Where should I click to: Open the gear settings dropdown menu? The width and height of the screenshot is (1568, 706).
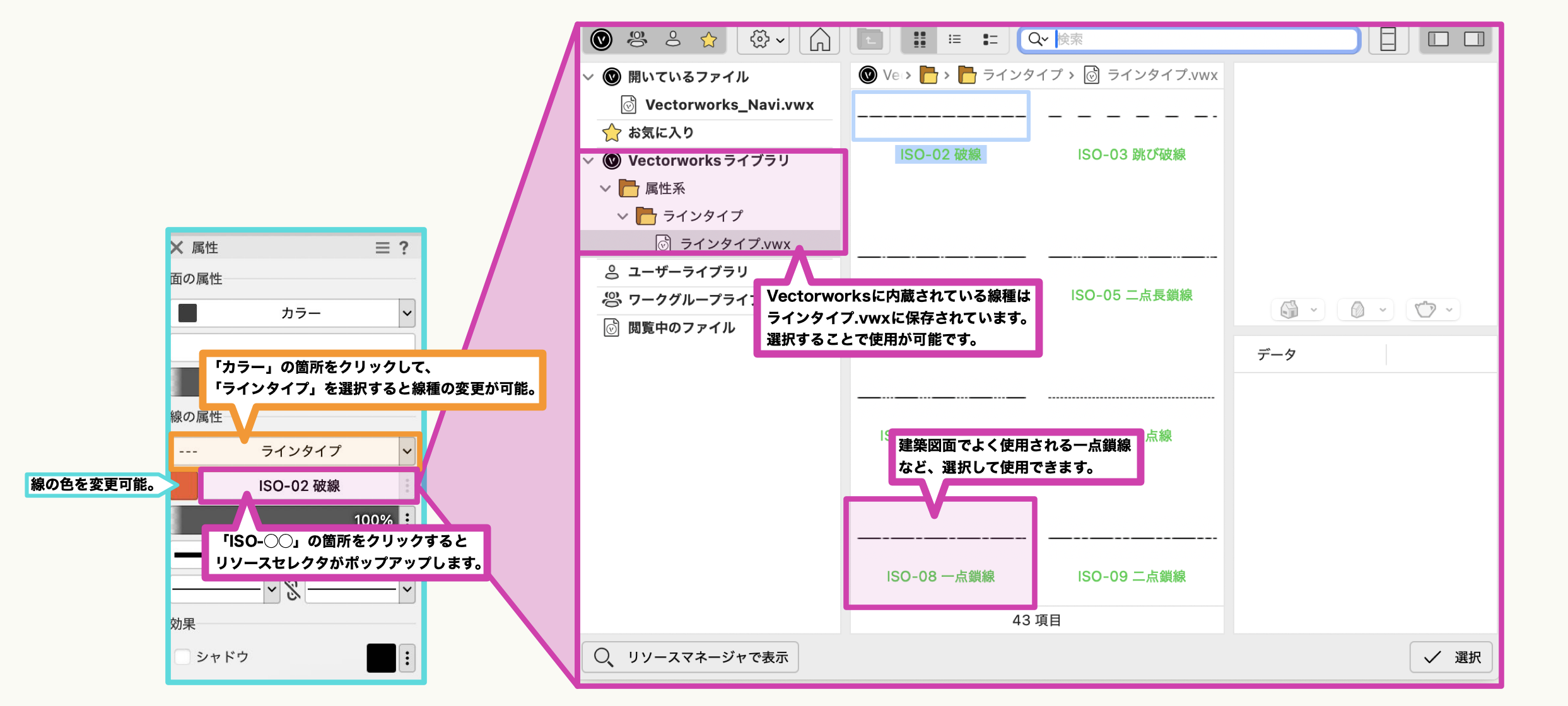click(x=766, y=40)
